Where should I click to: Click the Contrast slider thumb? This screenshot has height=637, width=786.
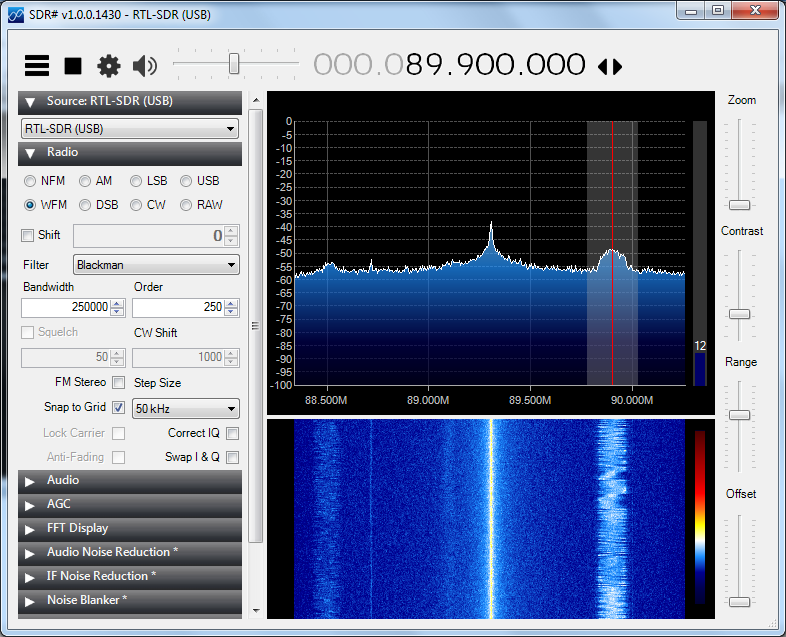click(739, 314)
